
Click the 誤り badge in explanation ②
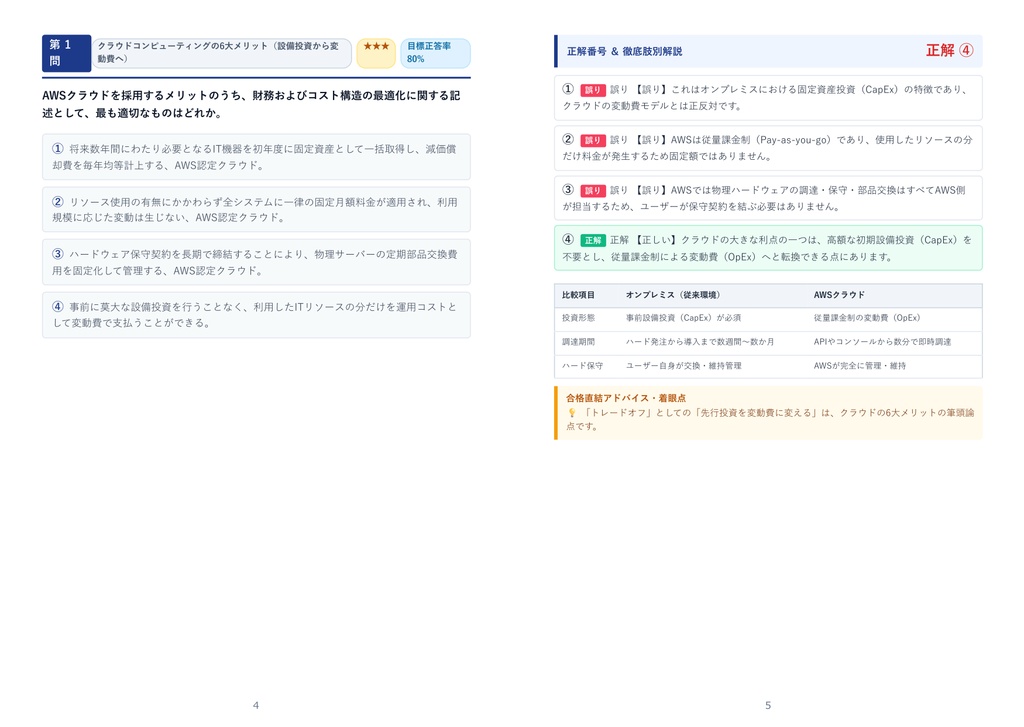(592, 140)
